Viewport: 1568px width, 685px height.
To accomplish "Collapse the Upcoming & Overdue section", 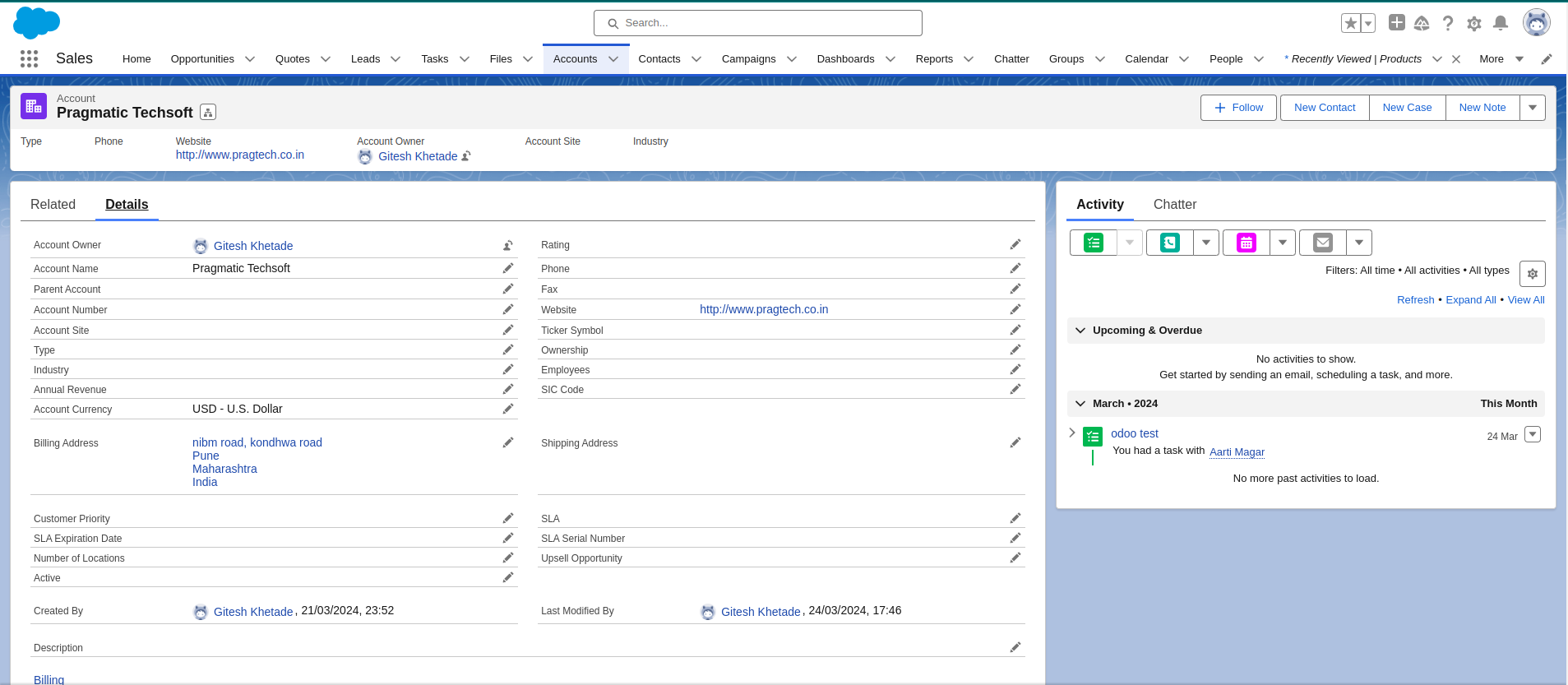I will [x=1080, y=331].
